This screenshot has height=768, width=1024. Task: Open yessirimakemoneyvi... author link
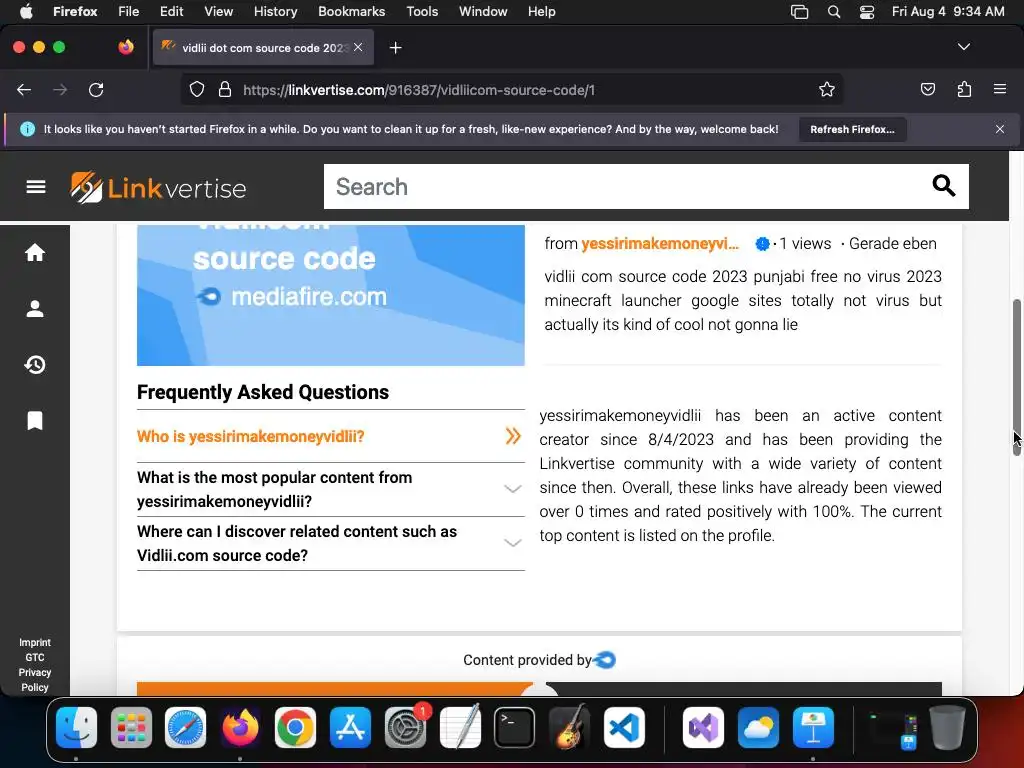pos(660,244)
